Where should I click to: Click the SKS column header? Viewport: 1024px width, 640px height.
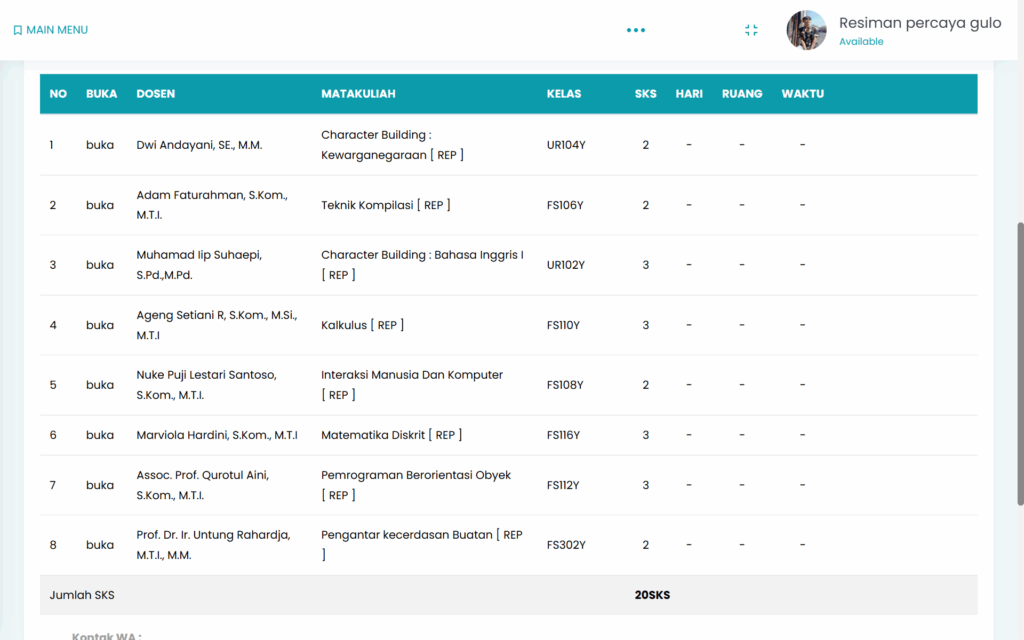tap(645, 94)
